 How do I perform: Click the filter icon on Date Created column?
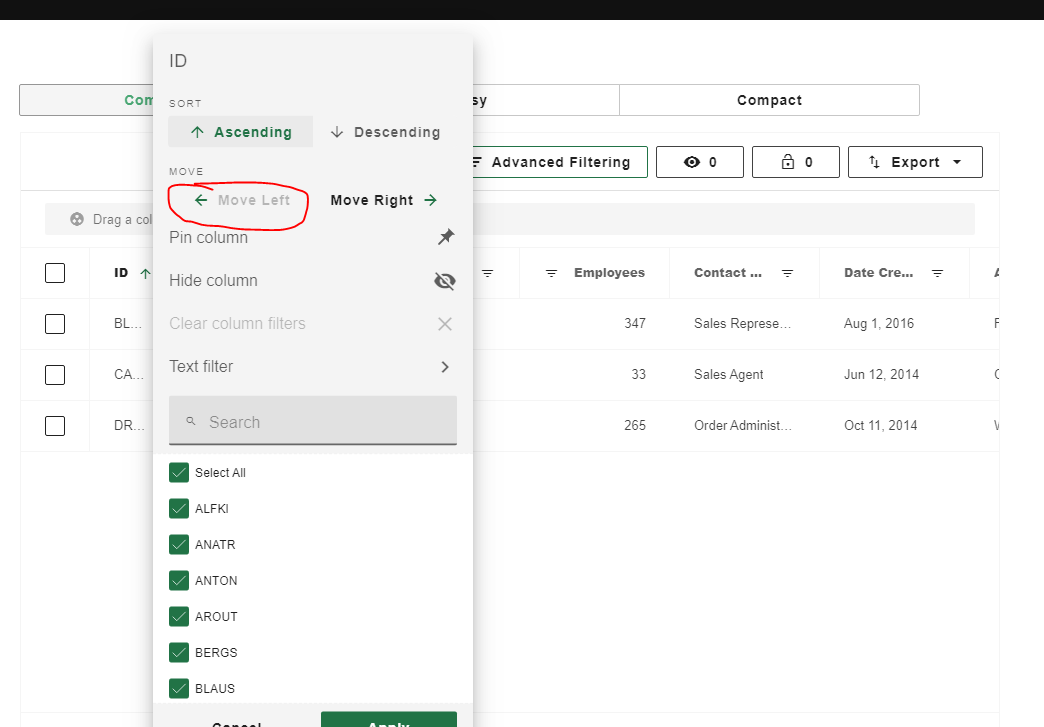point(937,273)
